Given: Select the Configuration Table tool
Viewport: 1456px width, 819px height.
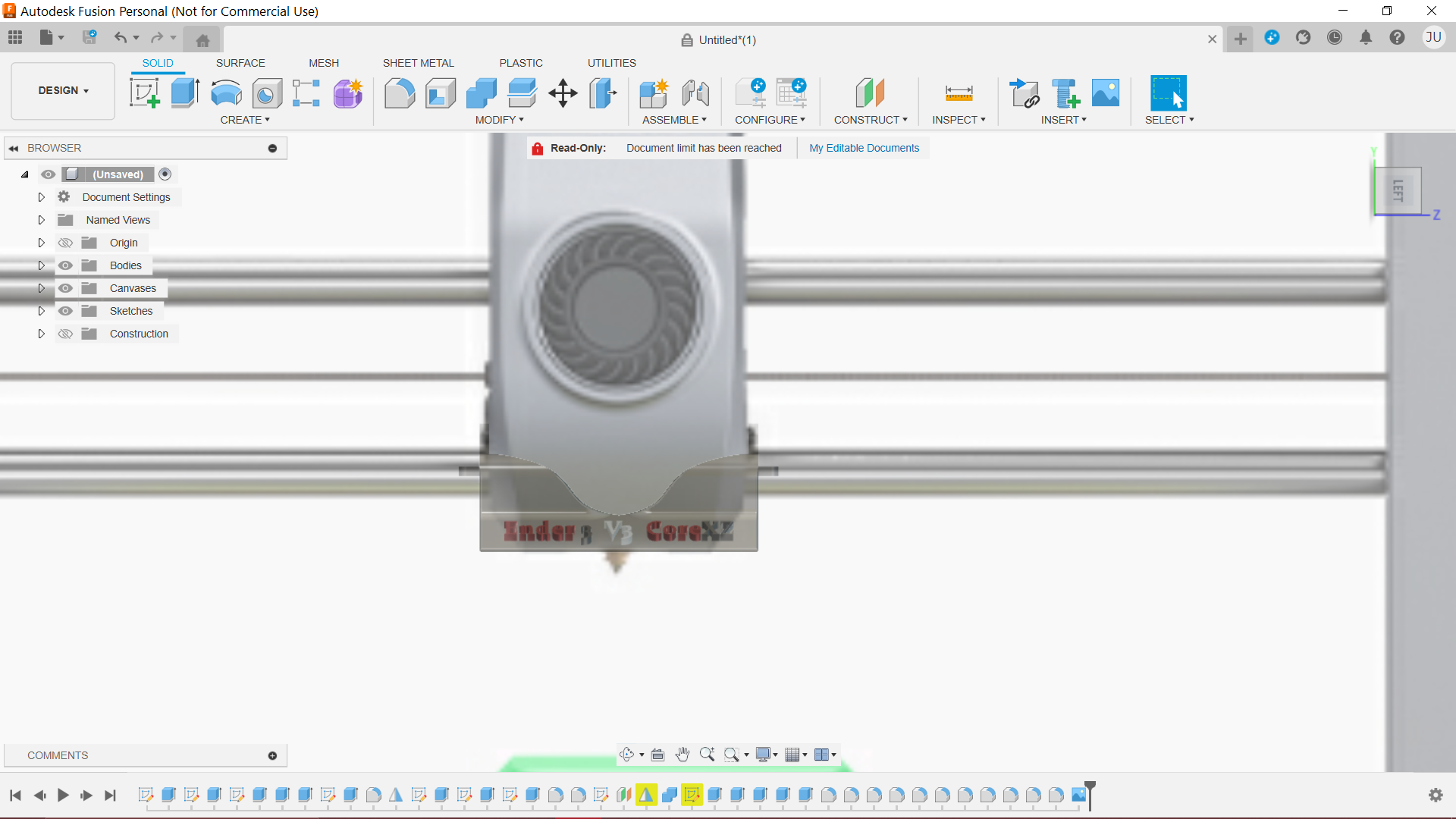Looking at the screenshot, I should [792, 93].
